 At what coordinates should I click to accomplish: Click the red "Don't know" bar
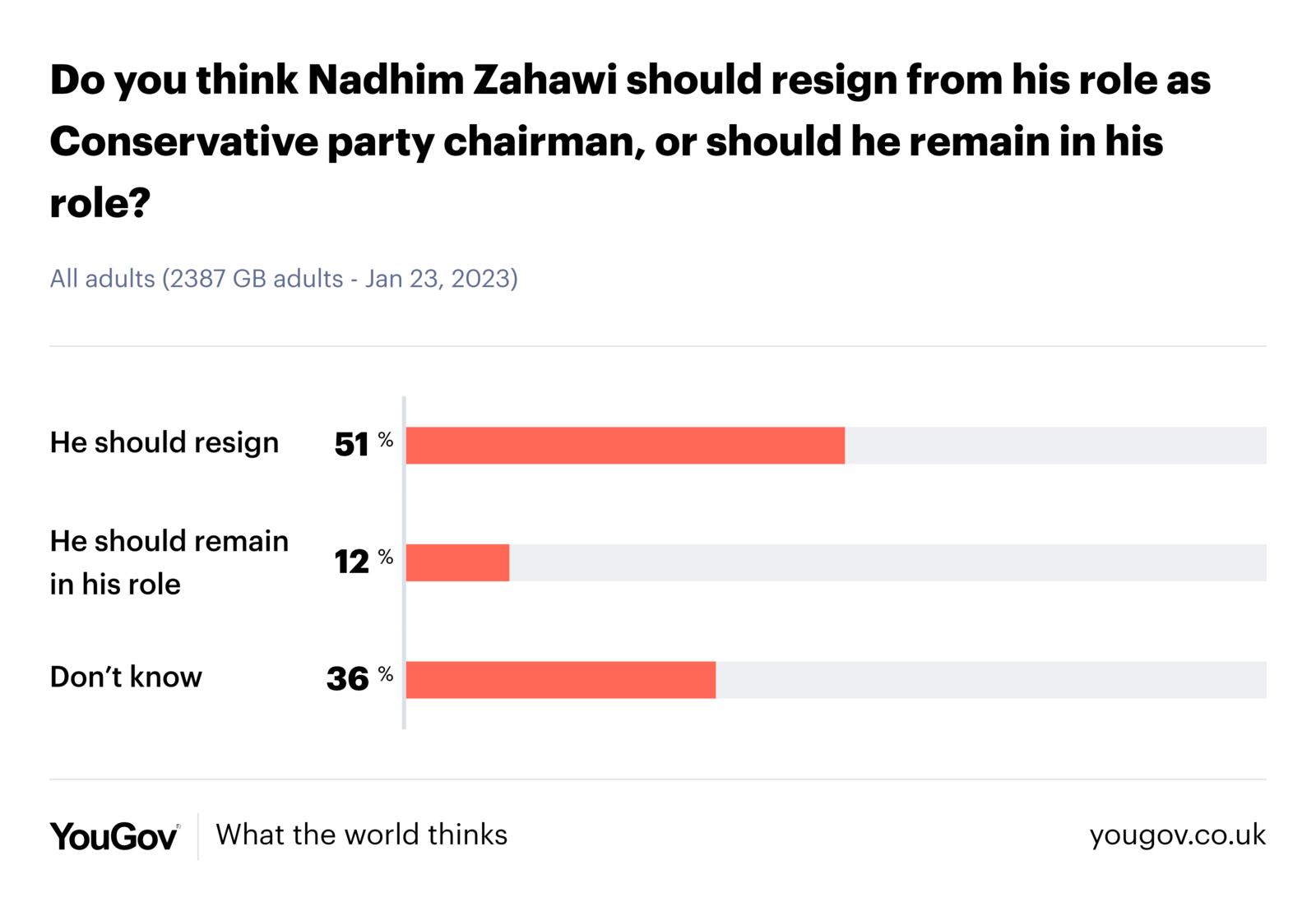tap(560, 680)
